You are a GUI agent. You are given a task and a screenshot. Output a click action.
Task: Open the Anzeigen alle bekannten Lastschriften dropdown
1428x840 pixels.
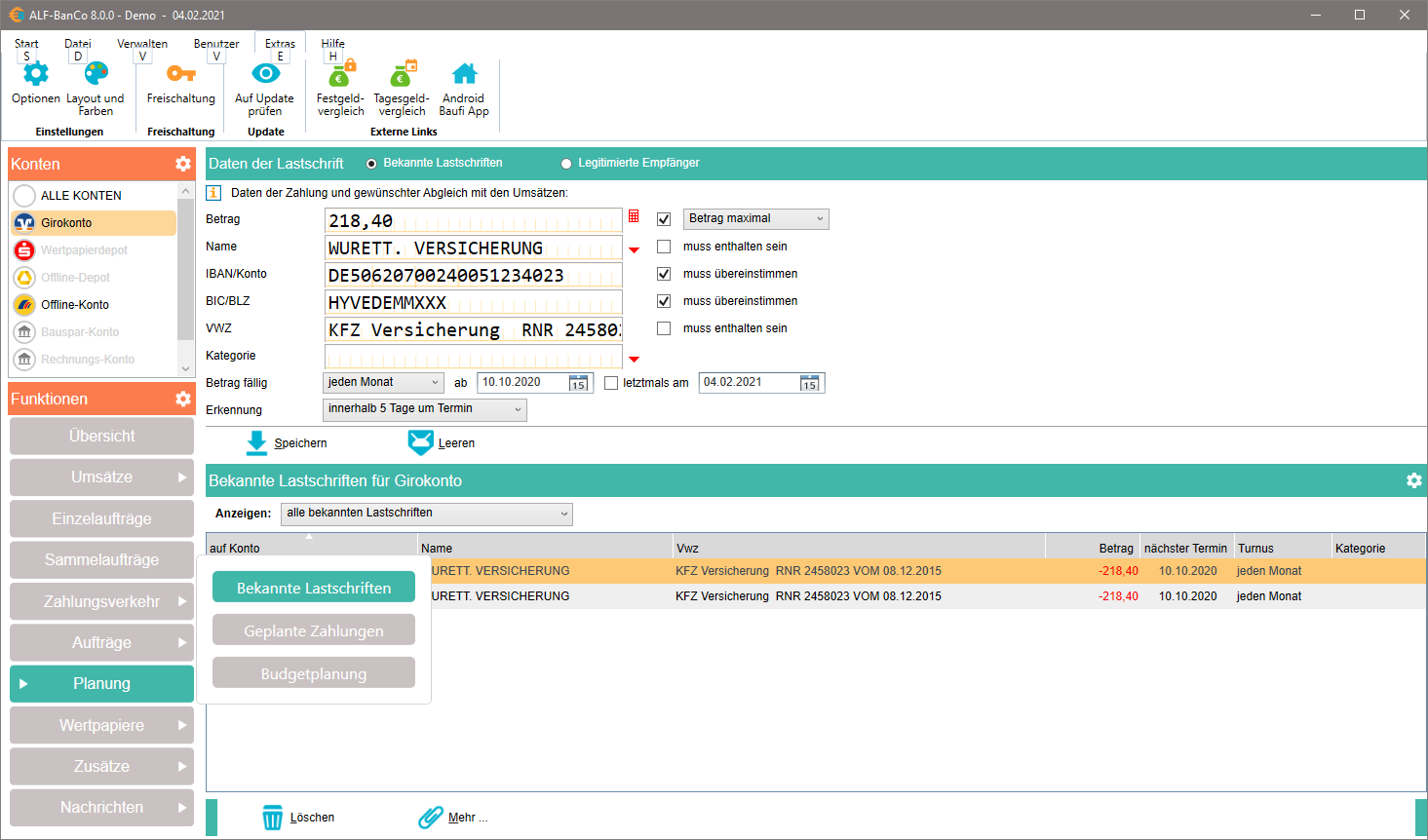[x=427, y=514]
